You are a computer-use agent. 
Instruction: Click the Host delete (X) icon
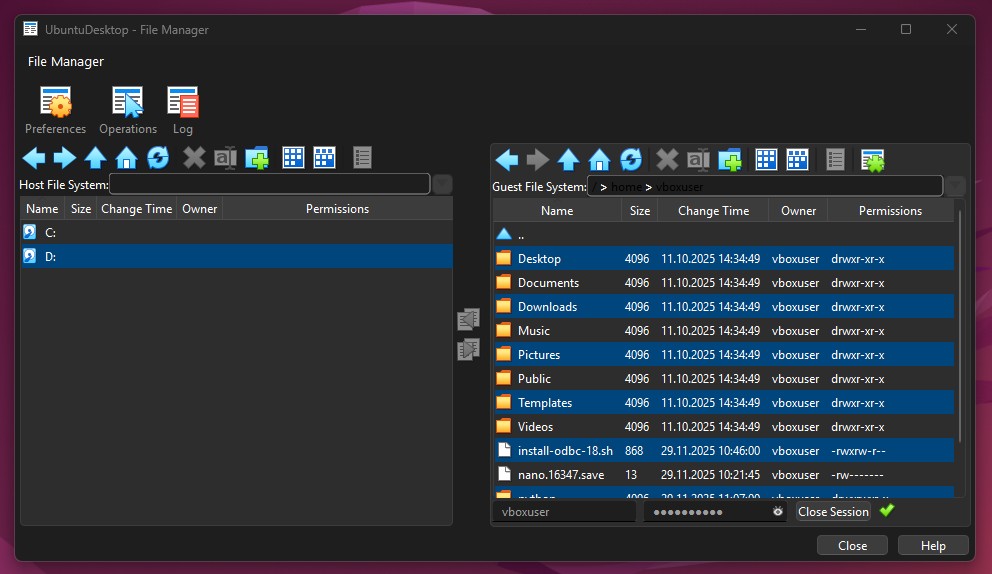[194, 158]
